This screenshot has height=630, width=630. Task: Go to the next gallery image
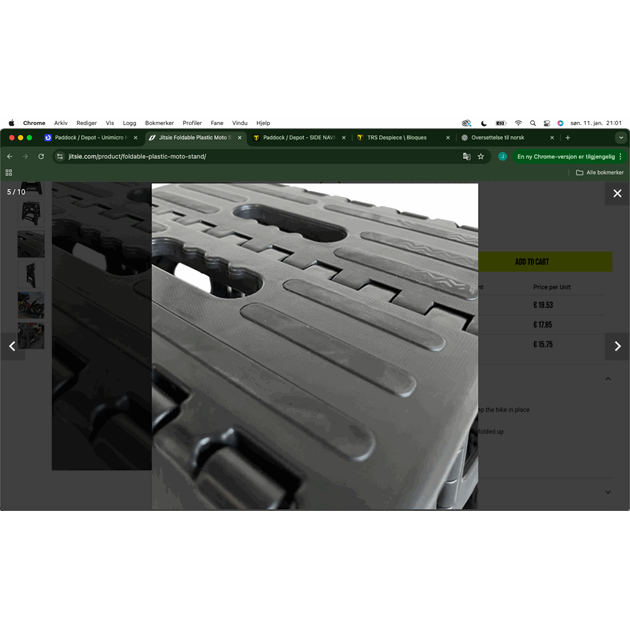click(617, 346)
